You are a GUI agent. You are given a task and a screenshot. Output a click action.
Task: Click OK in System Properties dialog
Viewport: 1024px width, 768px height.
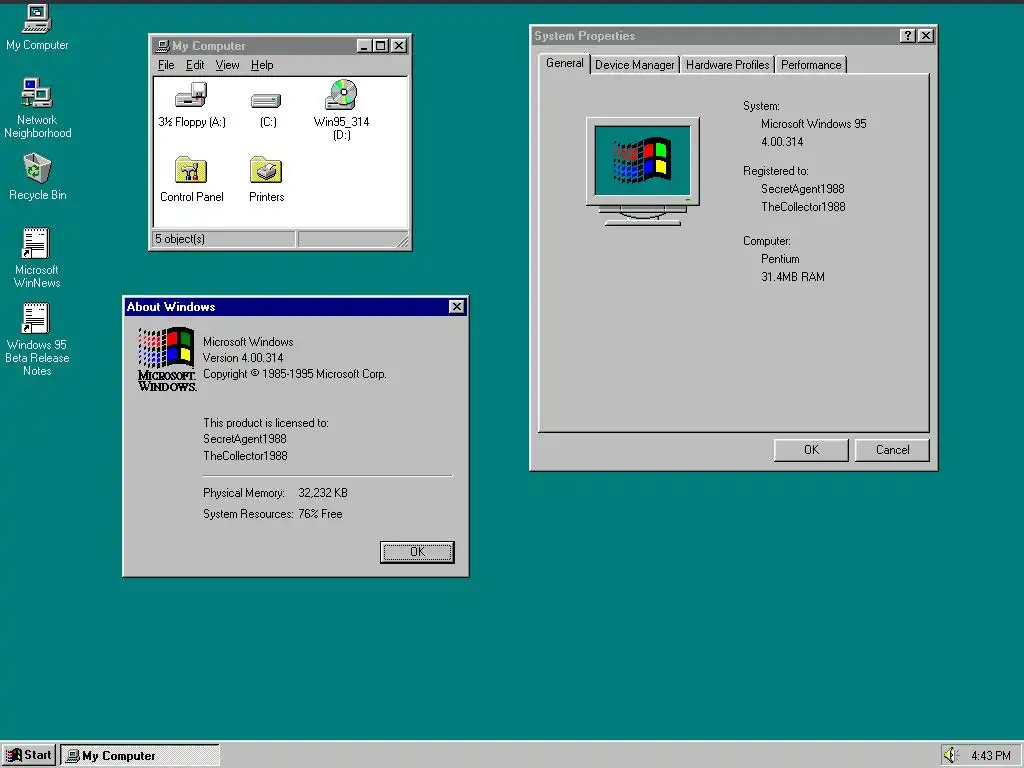tap(811, 450)
